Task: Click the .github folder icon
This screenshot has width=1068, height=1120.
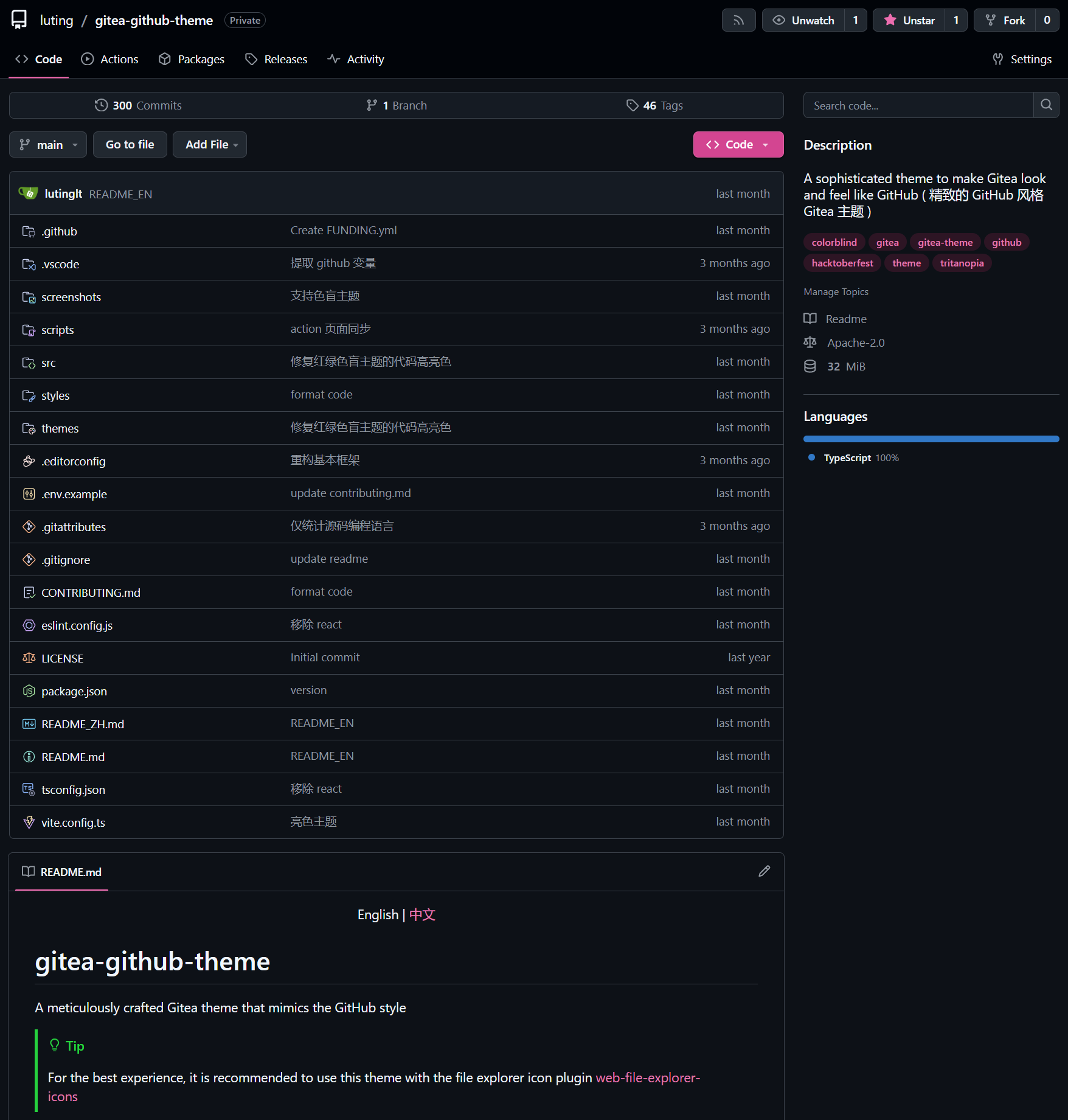Action: click(x=29, y=231)
